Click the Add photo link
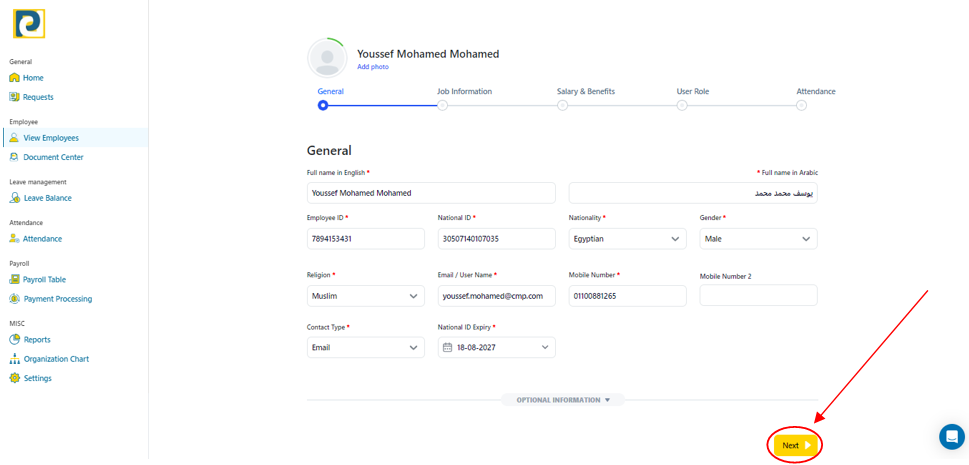 pyautogui.click(x=373, y=67)
